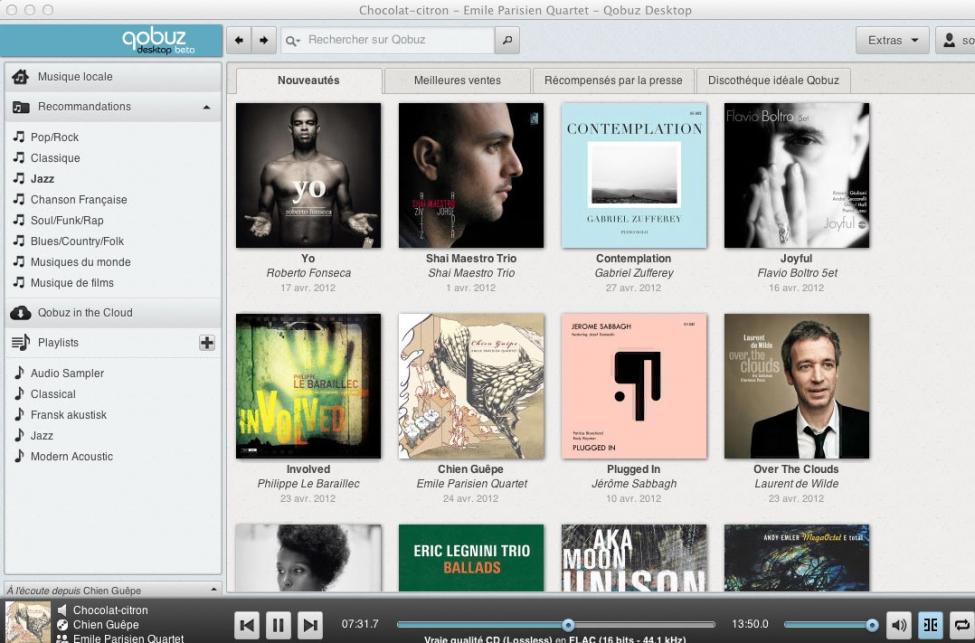Image resolution: width=975 pixels, height=643 pixels.
Task: Switch to Meilleures ventes tab
Action: click(x=457, y=81)
